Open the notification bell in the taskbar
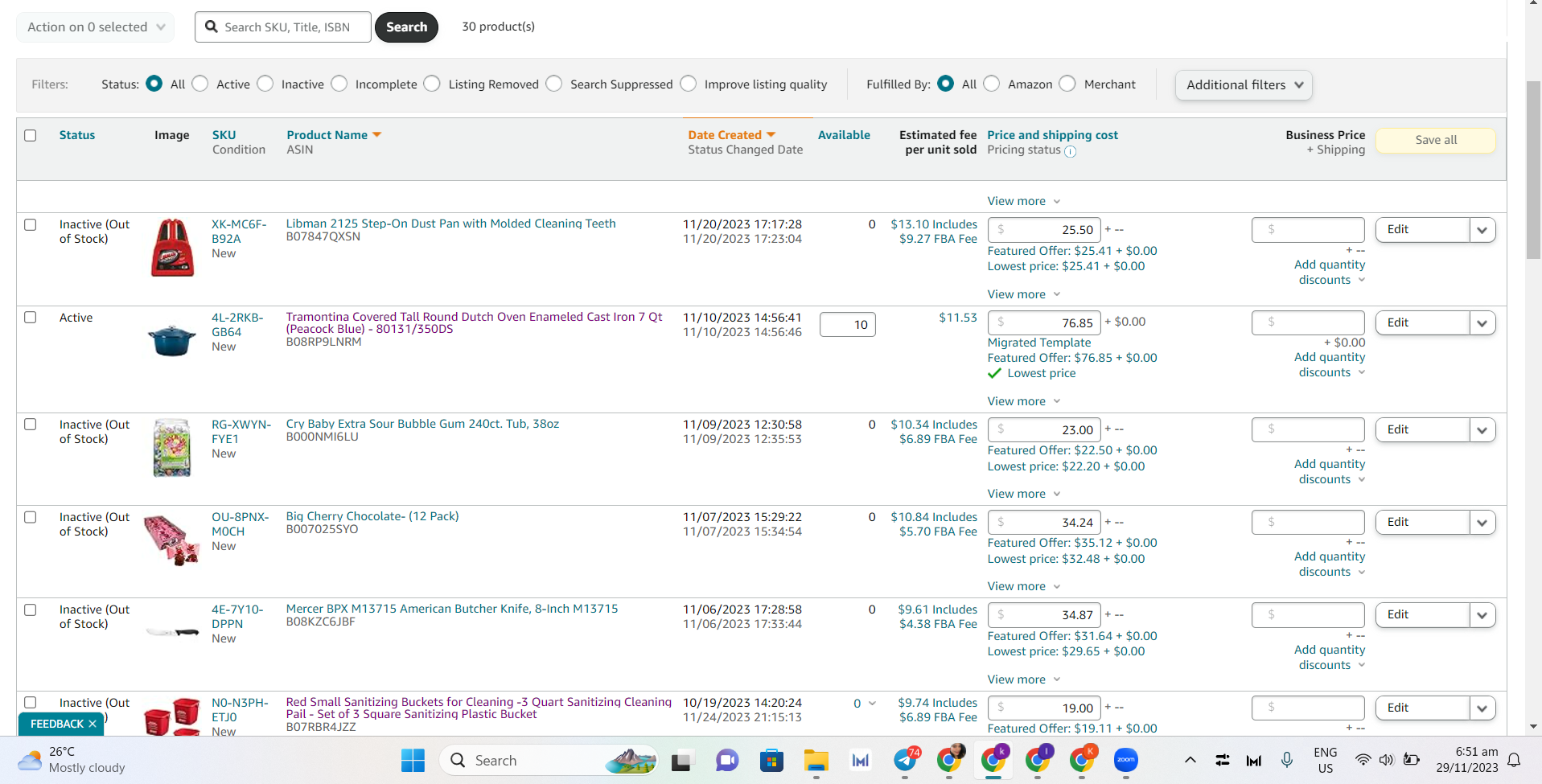Image resolution: width=1542 pixels, height=784 pixels. (x=1514, y=760)
